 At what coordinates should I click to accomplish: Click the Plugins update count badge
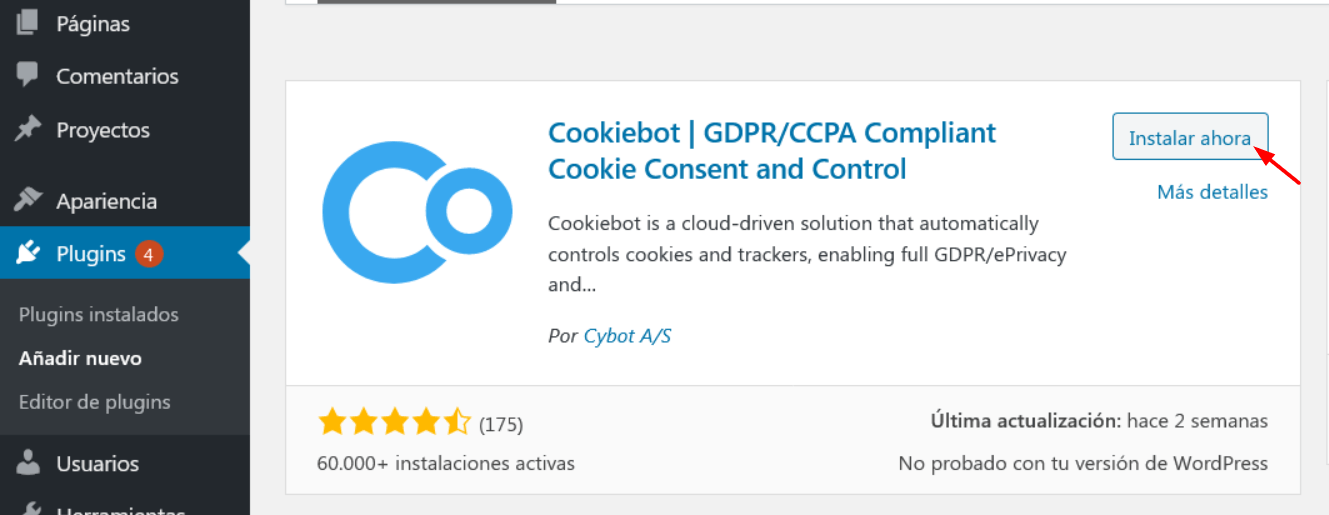(x=148, y=254)
